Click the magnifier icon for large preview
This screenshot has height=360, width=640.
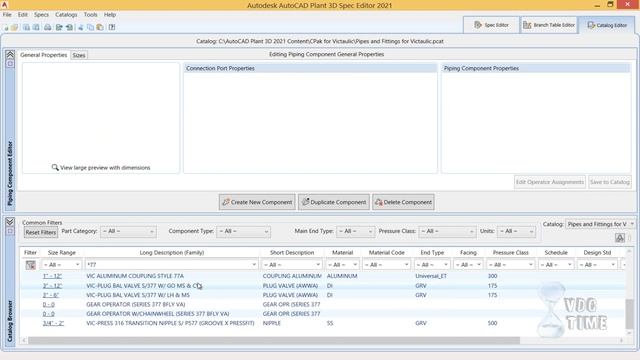pos(55,167)
